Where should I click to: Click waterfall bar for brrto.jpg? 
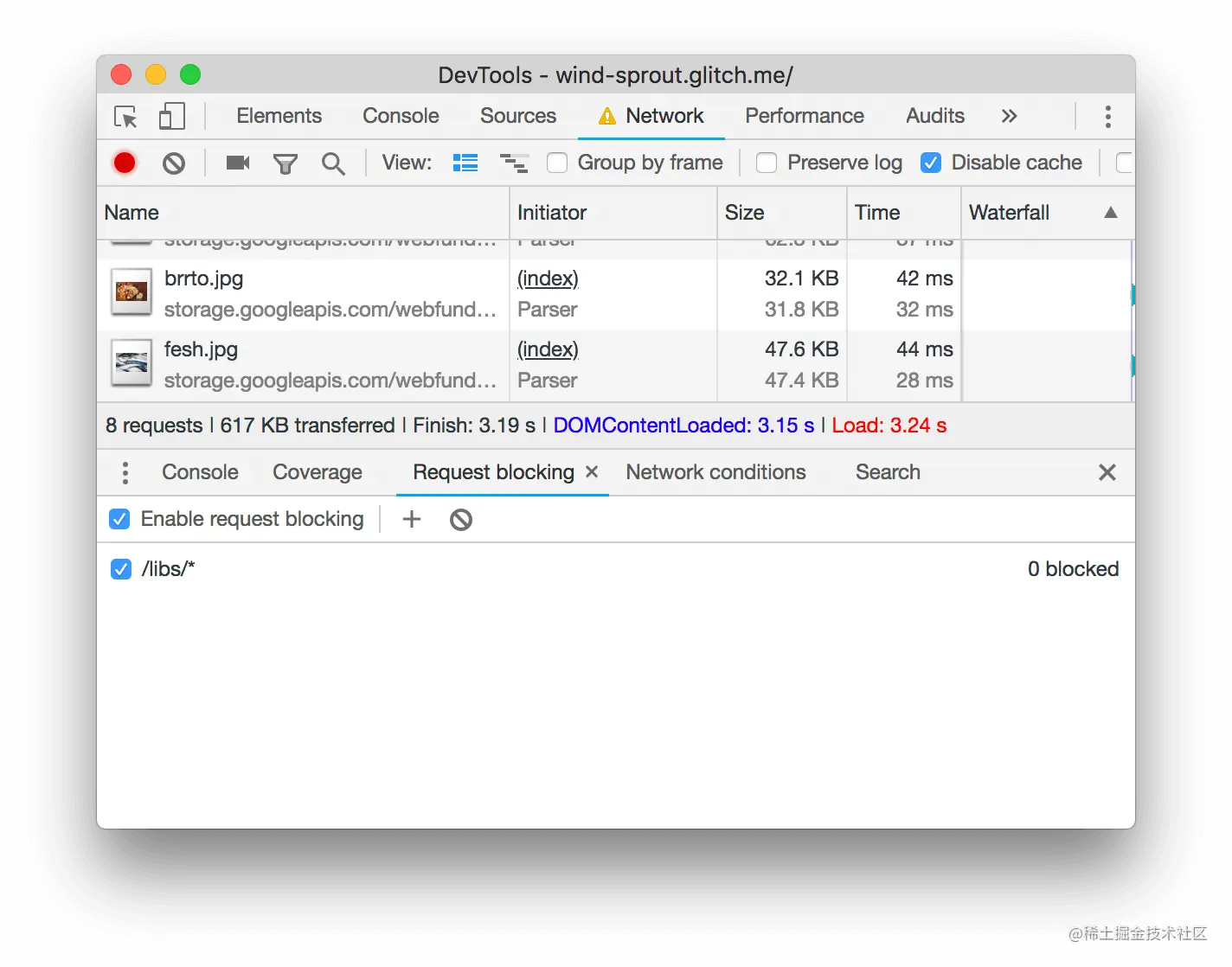point(1133,295)
